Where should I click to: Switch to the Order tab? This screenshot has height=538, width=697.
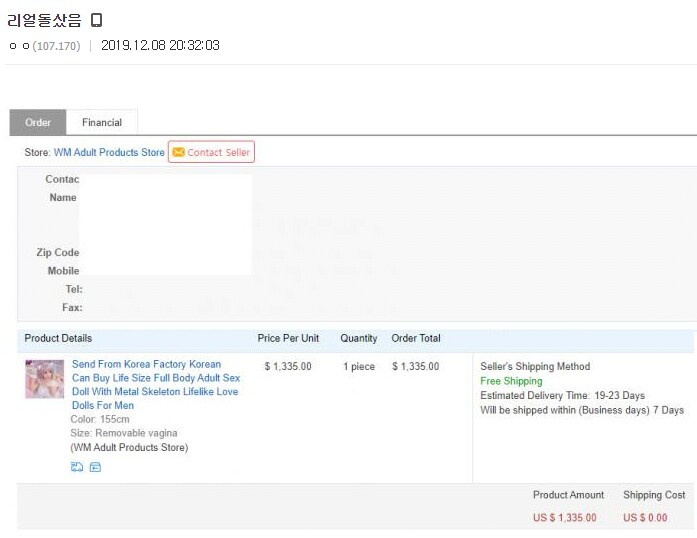tap(38, 122)
